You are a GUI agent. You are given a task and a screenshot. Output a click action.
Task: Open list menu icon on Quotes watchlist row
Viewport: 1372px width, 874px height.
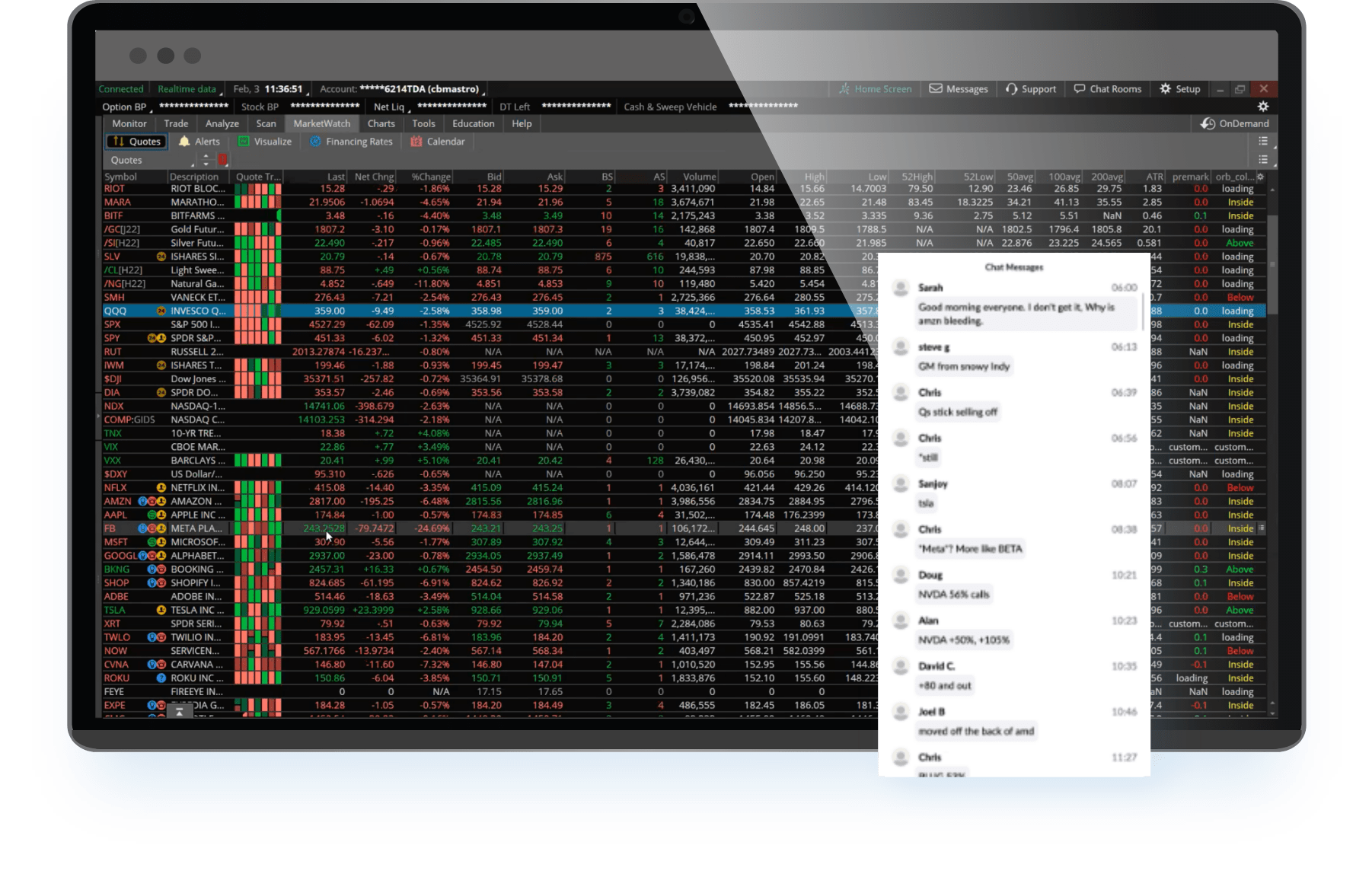[x=1263, y=160]
